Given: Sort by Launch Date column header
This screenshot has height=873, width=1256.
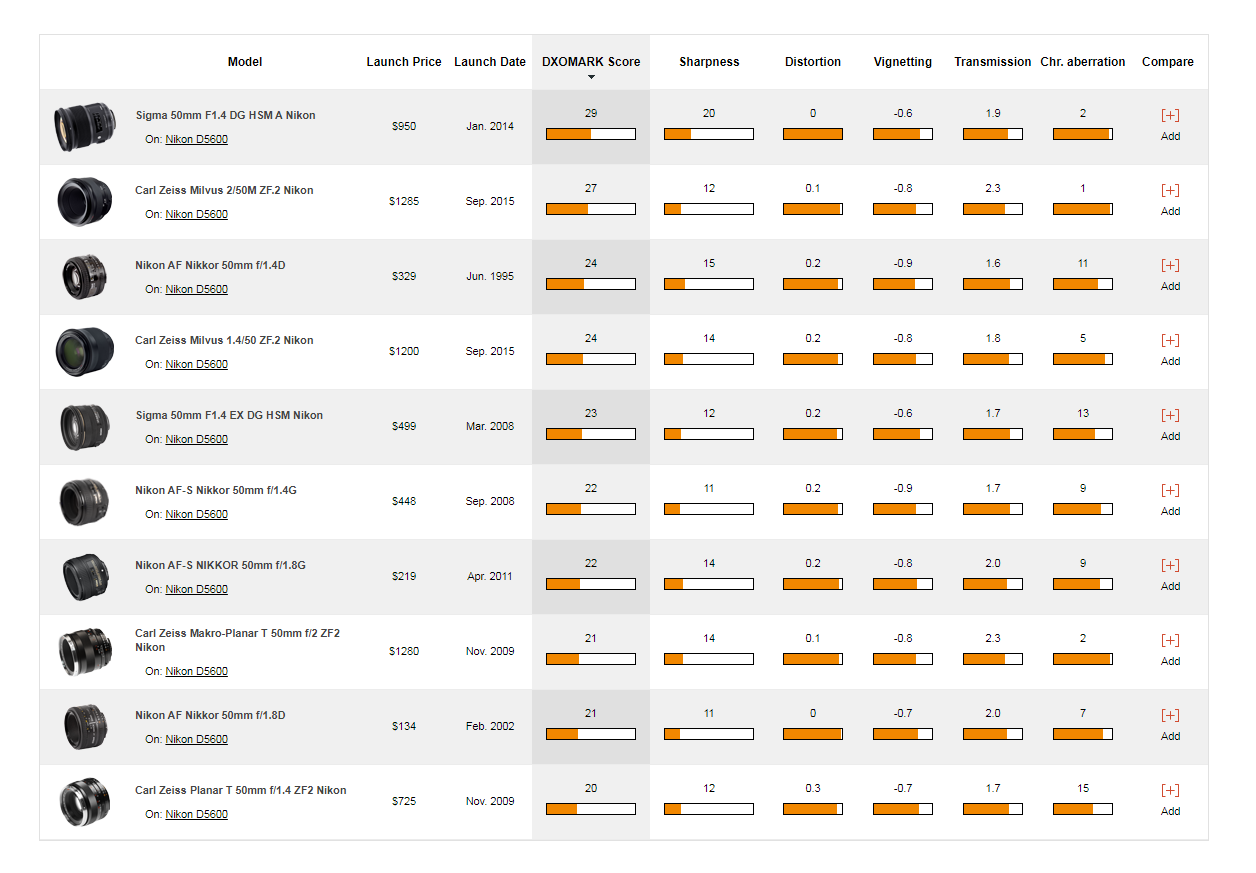Looking at the screenshot, I should (490, 62).
